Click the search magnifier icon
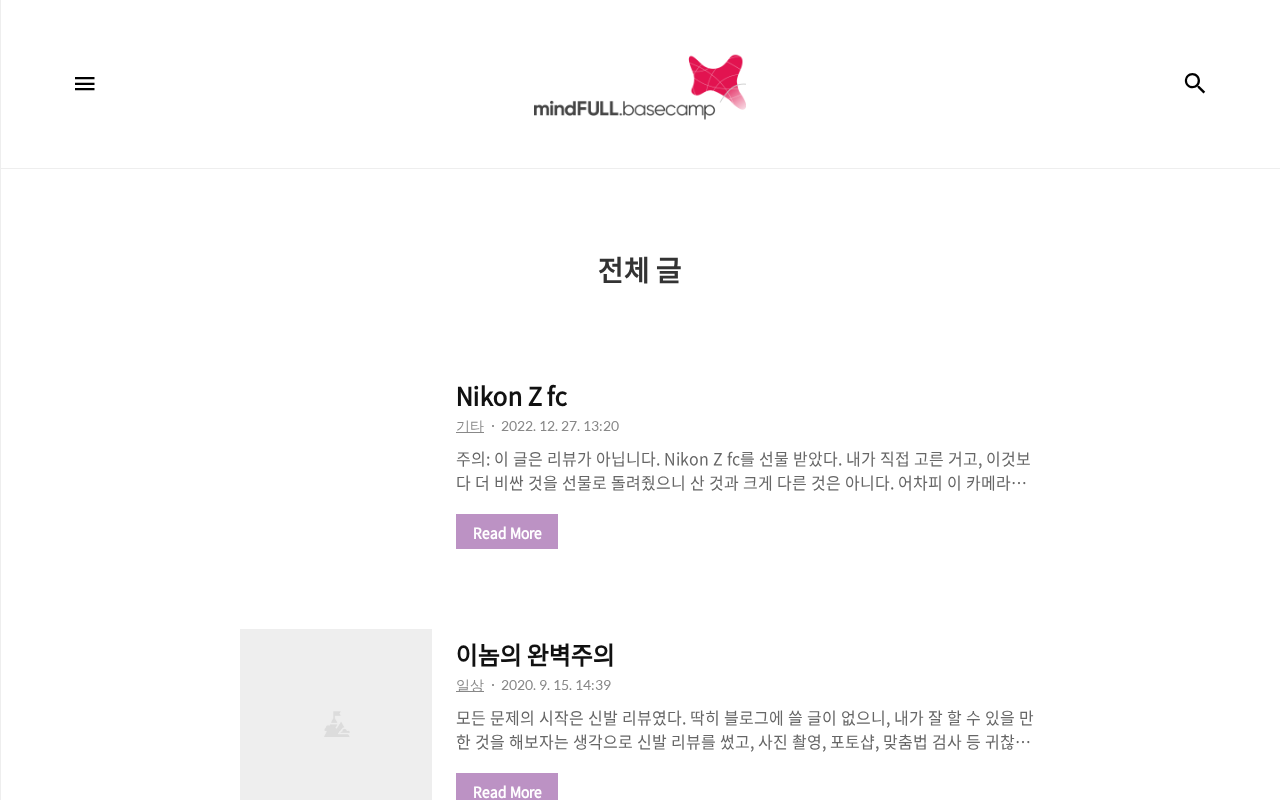 tap(1195, 84)
